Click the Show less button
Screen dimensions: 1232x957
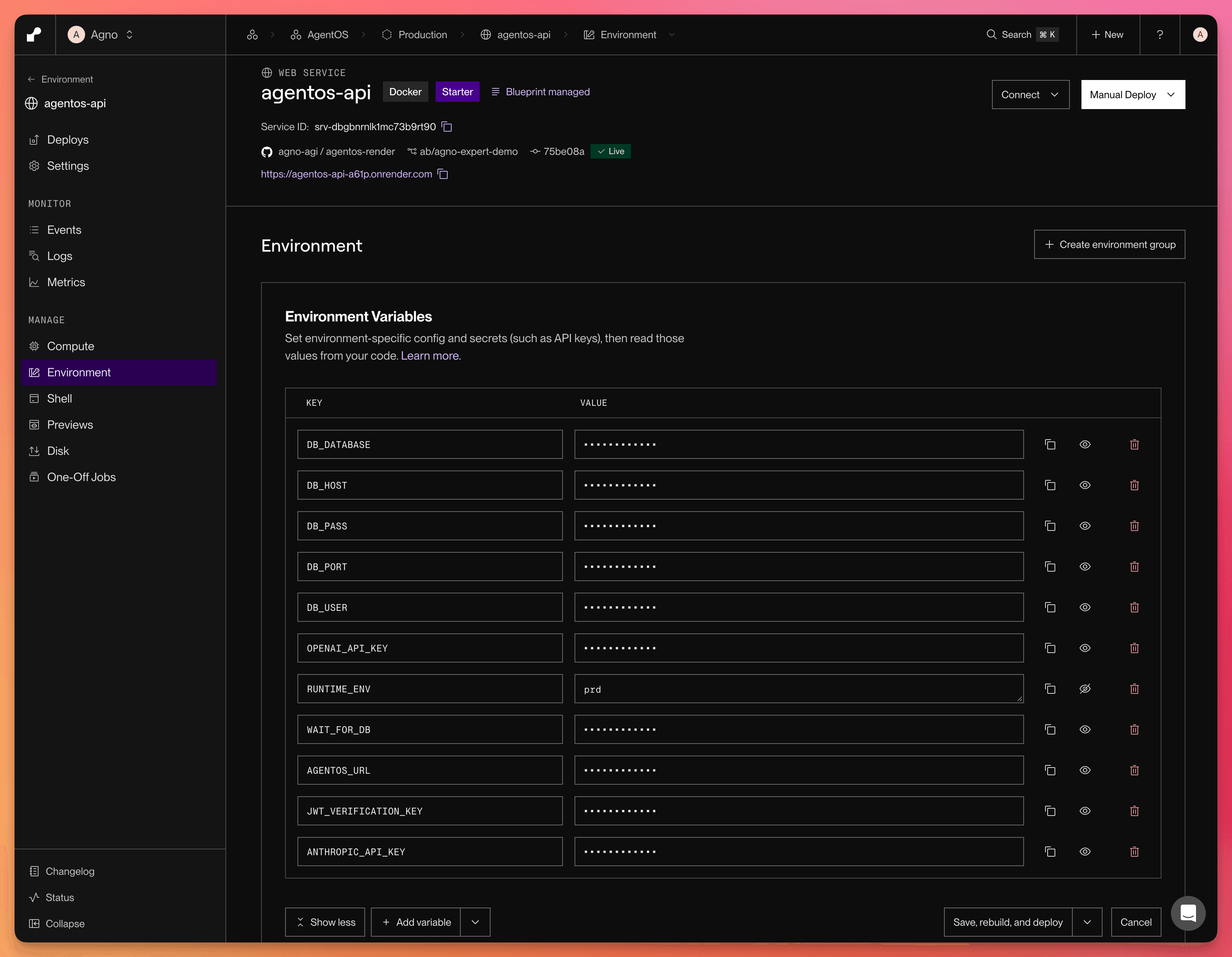pyautogui.click(x=325, y=922)
